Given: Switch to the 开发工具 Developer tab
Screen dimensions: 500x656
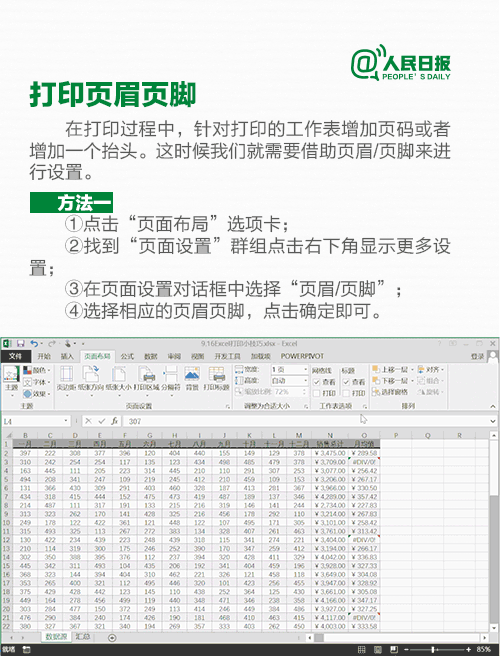Looking at the screenshot, I should [x=227, y=356].
